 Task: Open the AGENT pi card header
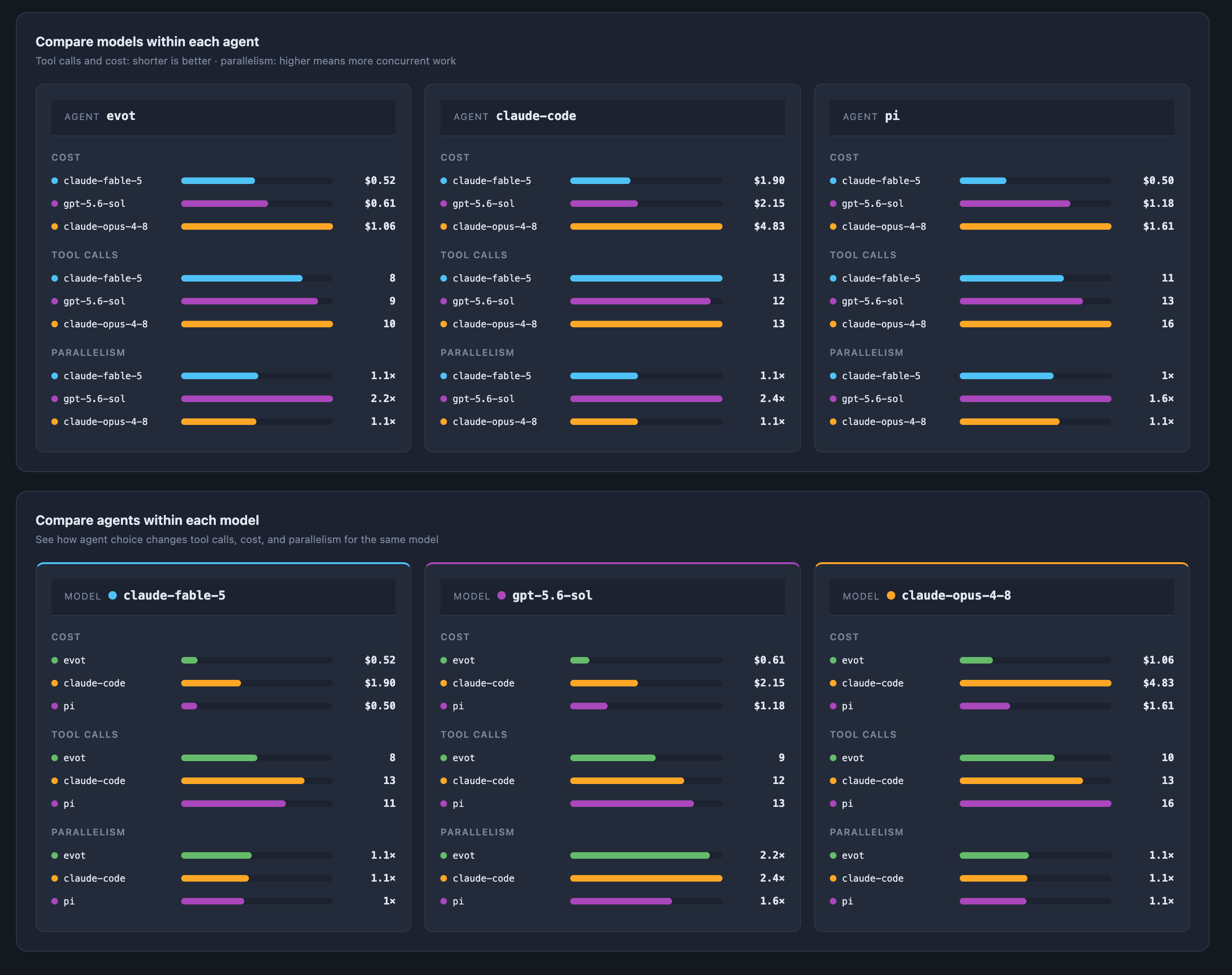(x=1001, y=117)
